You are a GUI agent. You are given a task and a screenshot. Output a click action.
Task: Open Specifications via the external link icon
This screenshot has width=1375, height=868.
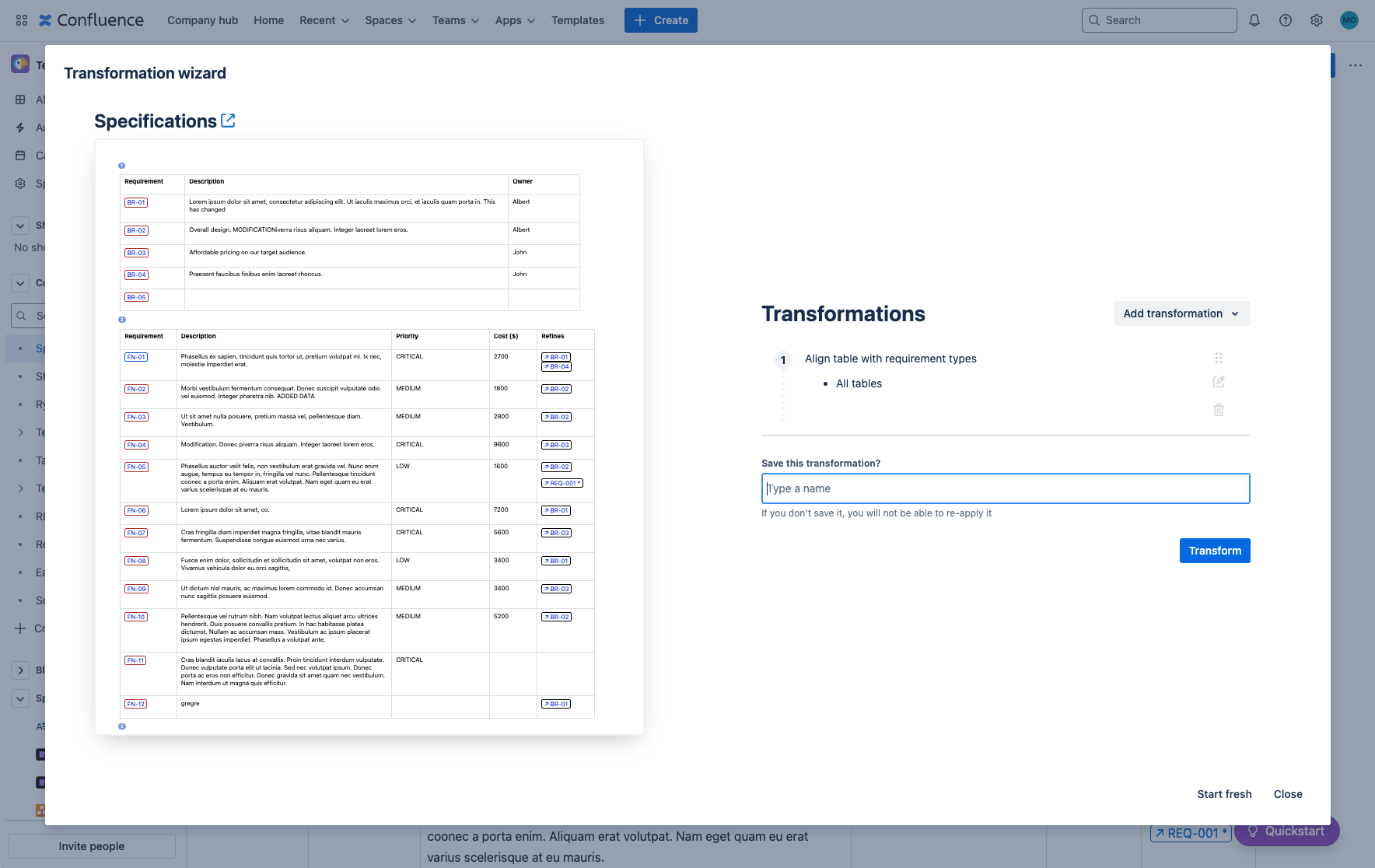(x=227, y=120)
